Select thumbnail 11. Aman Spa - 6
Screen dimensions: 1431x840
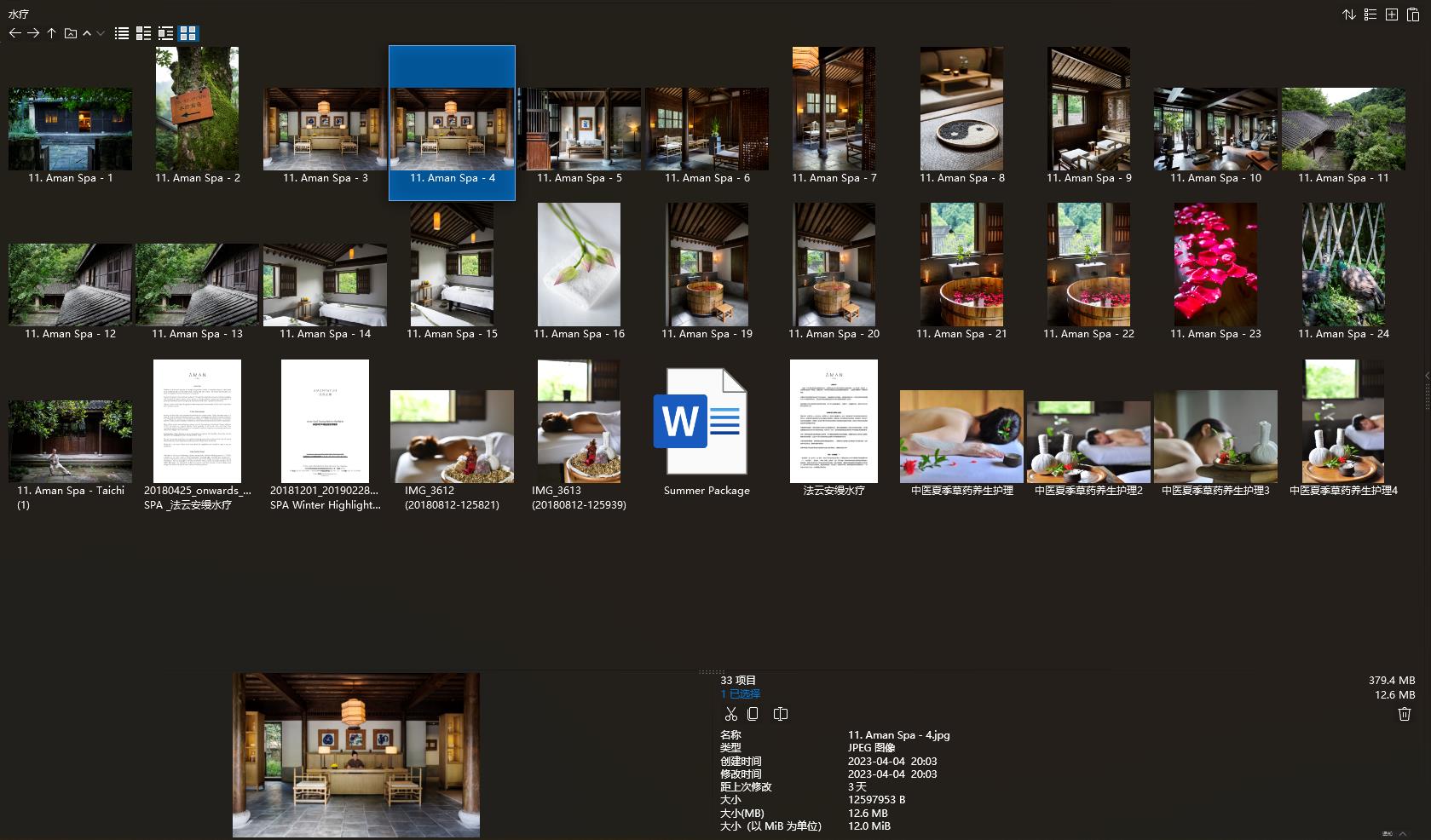coord(707,129)
